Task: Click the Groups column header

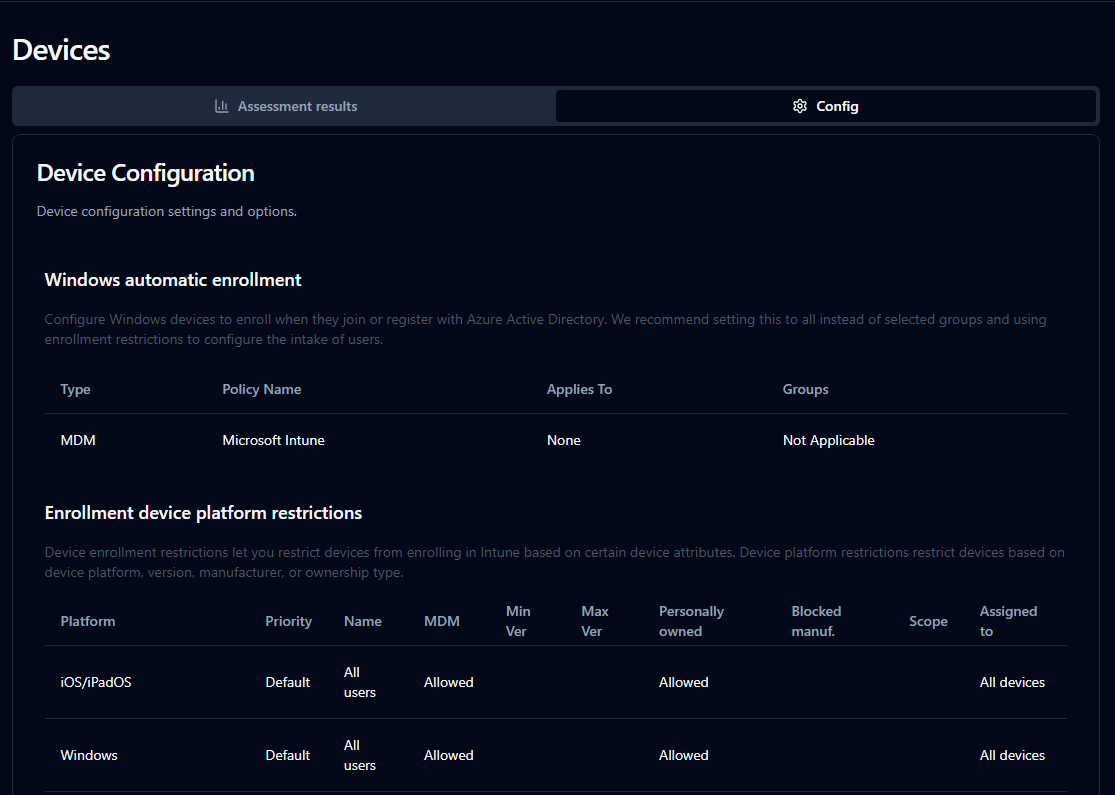Action: (x=805, y=389)
